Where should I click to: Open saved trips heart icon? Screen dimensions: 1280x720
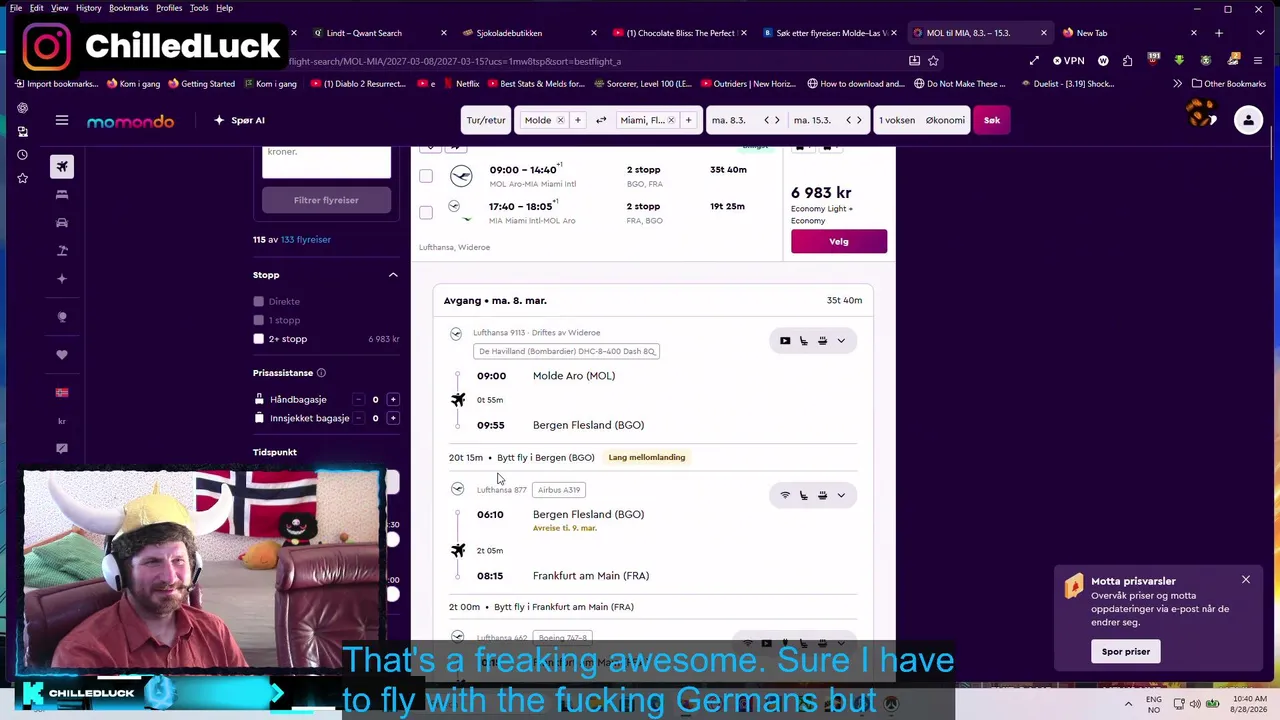point(62,355)
